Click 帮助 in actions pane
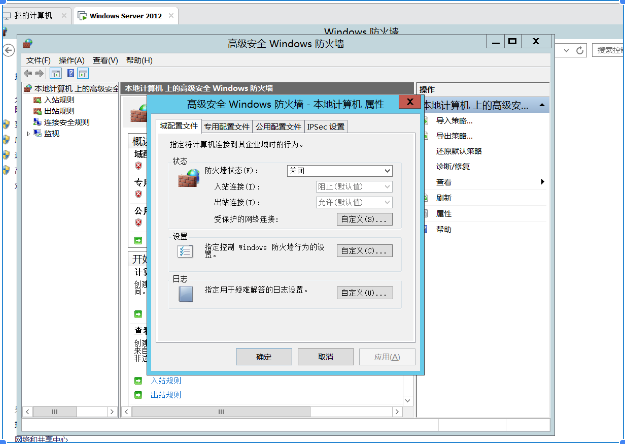The width and height of the screenshot is (625, 444). [x=443, y=229]
